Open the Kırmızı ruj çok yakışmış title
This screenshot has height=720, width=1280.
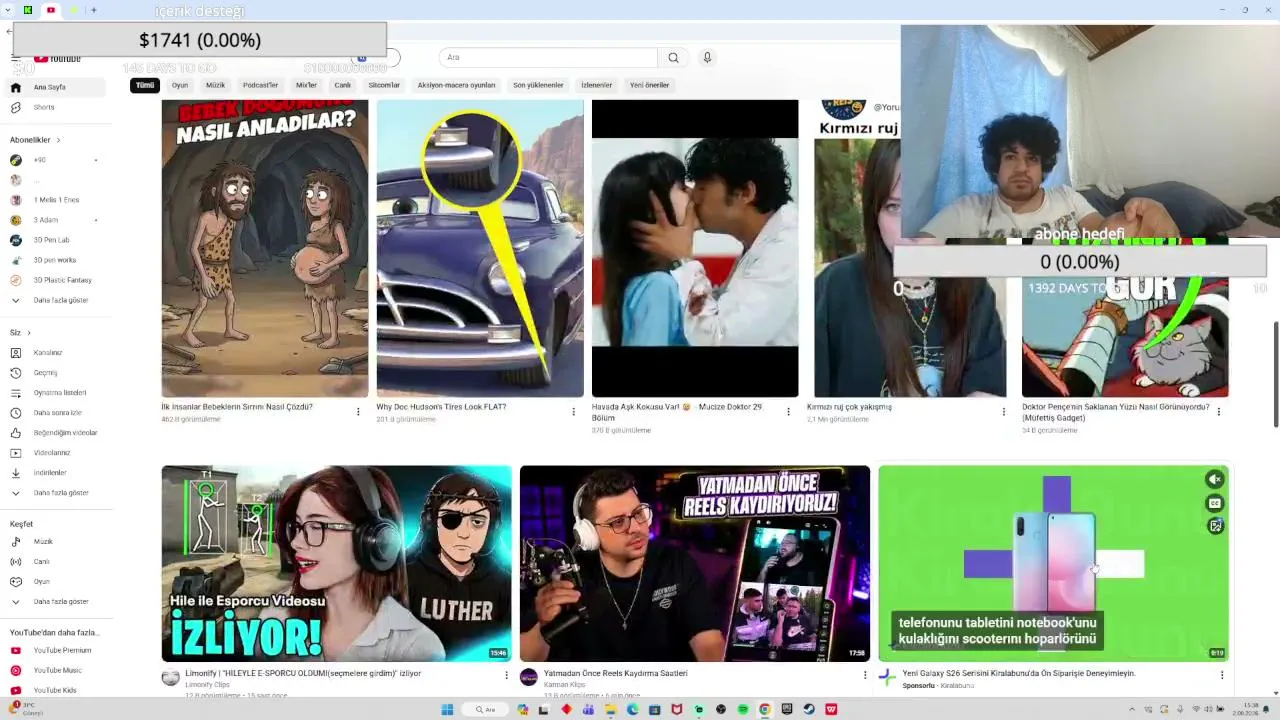coord(849,407)
